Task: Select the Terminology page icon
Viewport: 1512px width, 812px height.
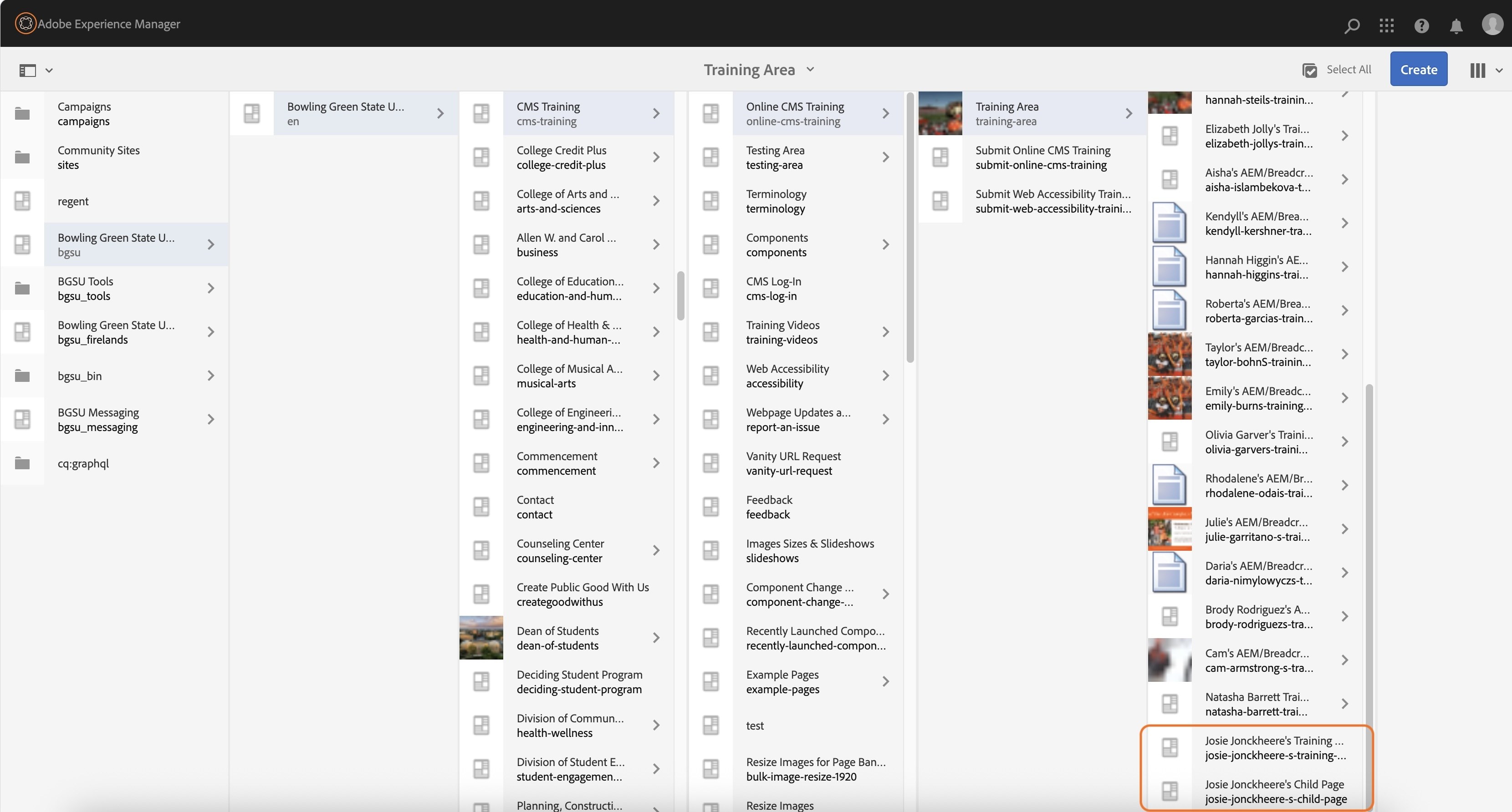Action: 711,201
